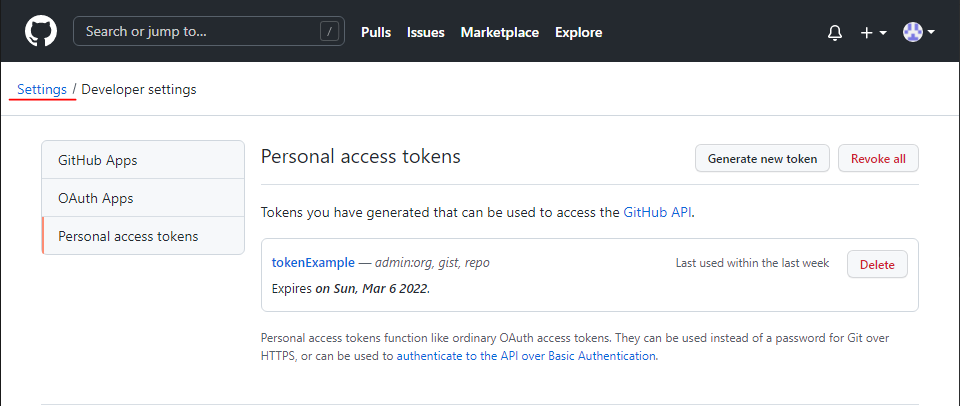Screen dimensions: 960x406
Task: Open the tokenExample token link
Action: 313,263
